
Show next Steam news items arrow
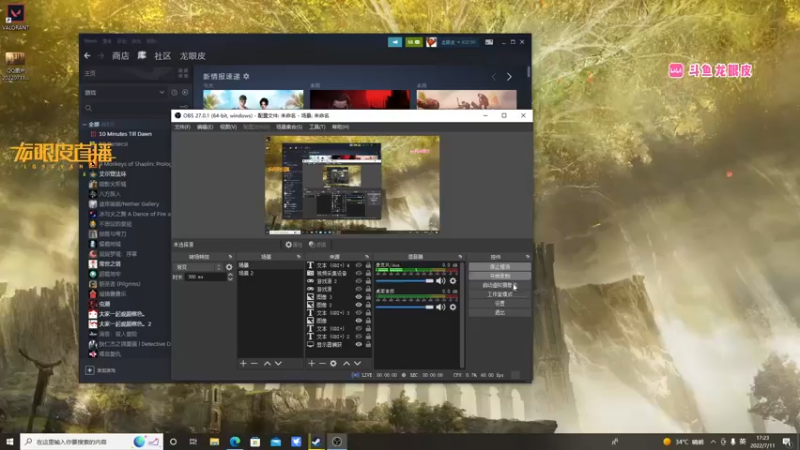pyautogui.click(x=509, y=77)
